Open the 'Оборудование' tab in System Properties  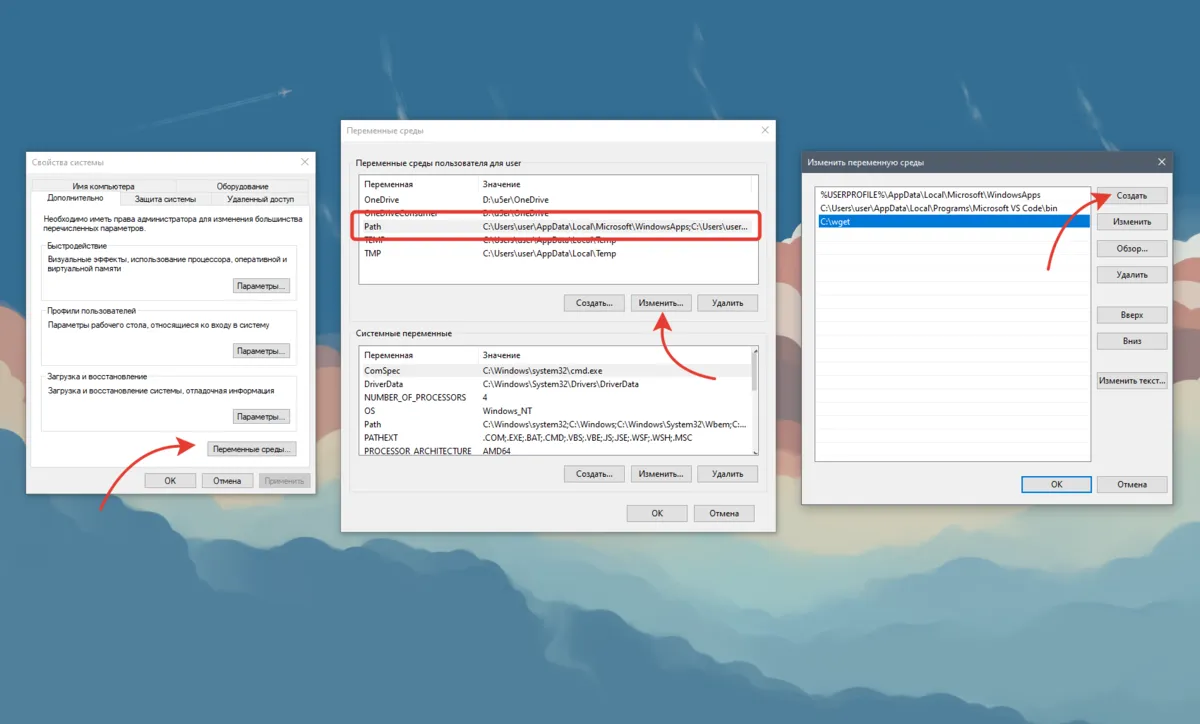[x=242, y=186]
